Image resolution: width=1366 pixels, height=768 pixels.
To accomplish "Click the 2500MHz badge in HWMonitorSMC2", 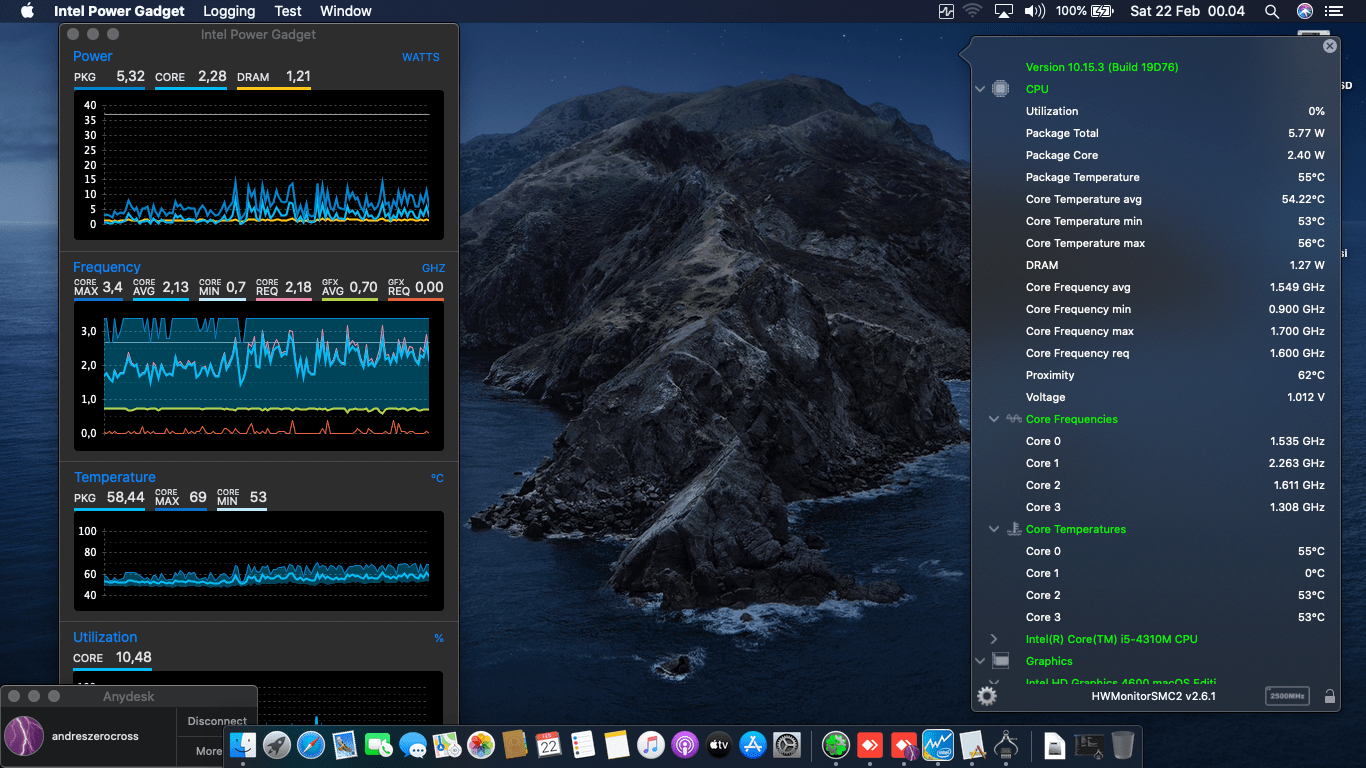I will tap(1287, 696).
